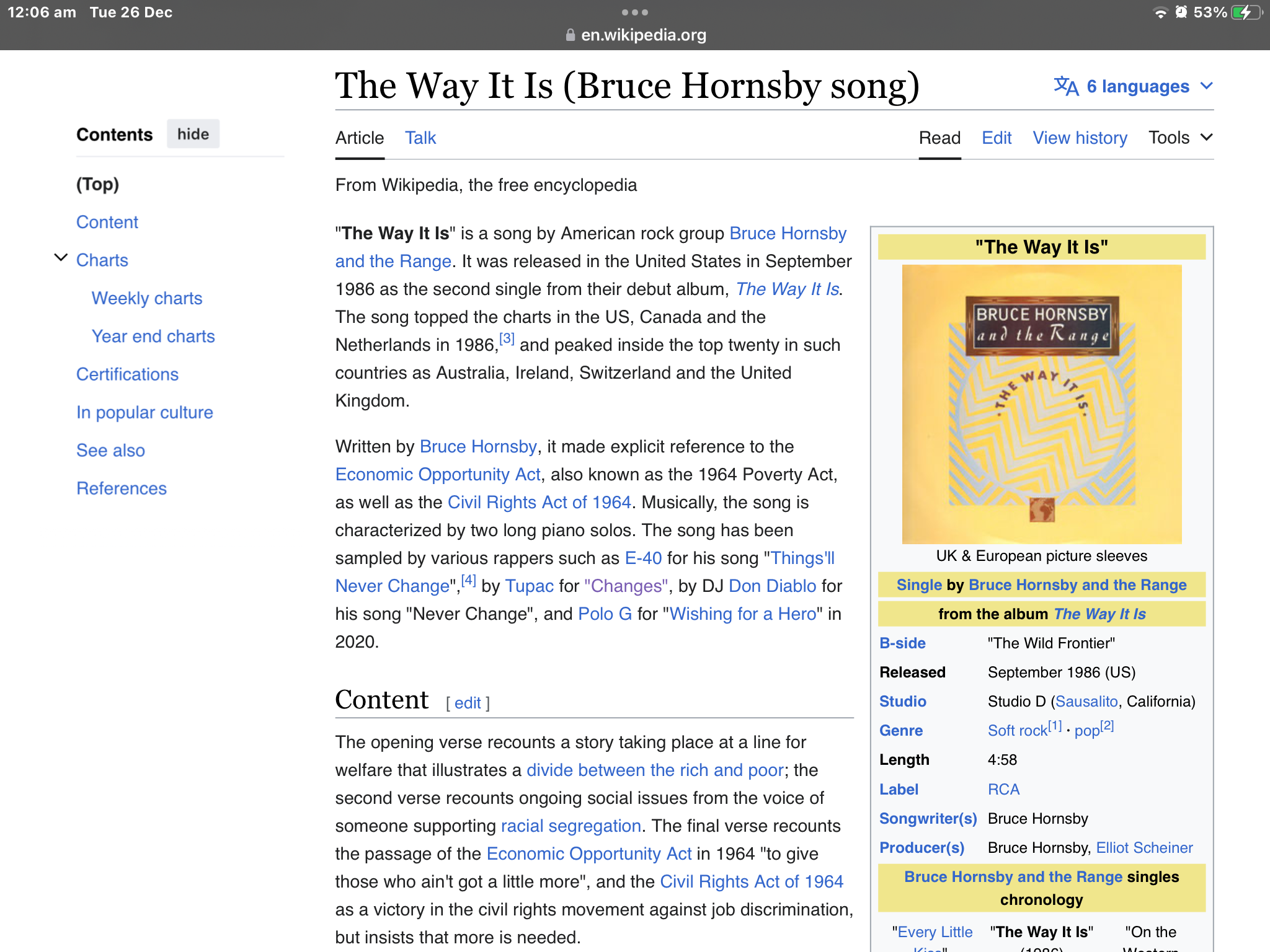
Task: Switch to the Talk tab
Action: pyautogui.click(x=420, y=138)
